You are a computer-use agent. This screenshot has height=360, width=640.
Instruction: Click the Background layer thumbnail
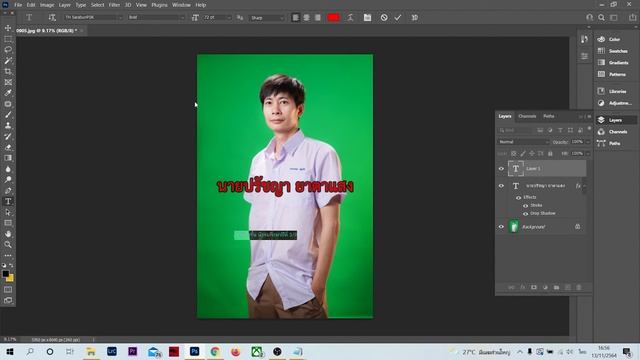tap(514, 227)
